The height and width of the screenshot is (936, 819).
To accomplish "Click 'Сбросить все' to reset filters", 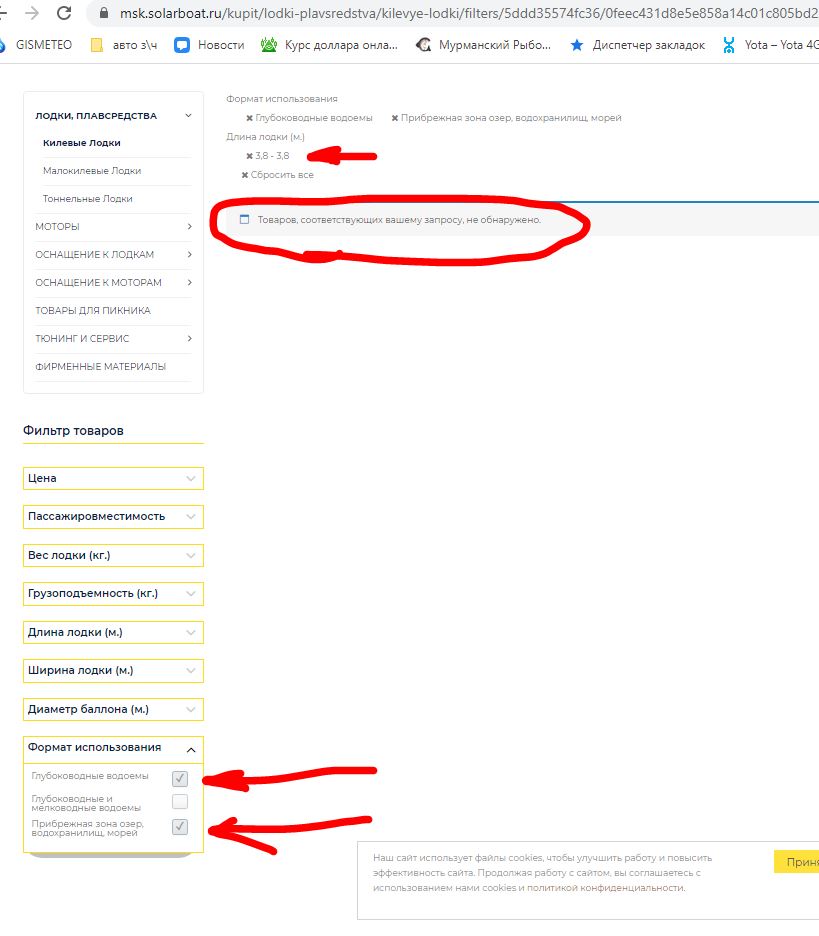I will click(x=281, y=175).
